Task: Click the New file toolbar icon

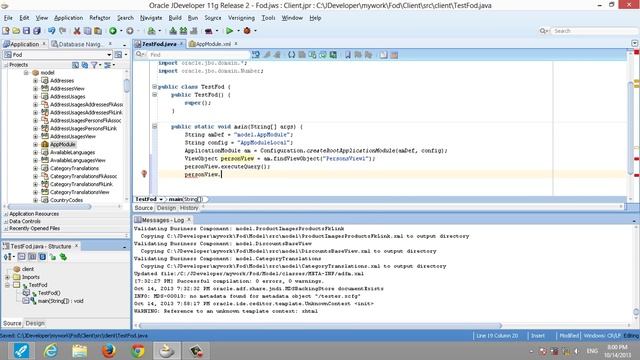Action: [6, 31]
